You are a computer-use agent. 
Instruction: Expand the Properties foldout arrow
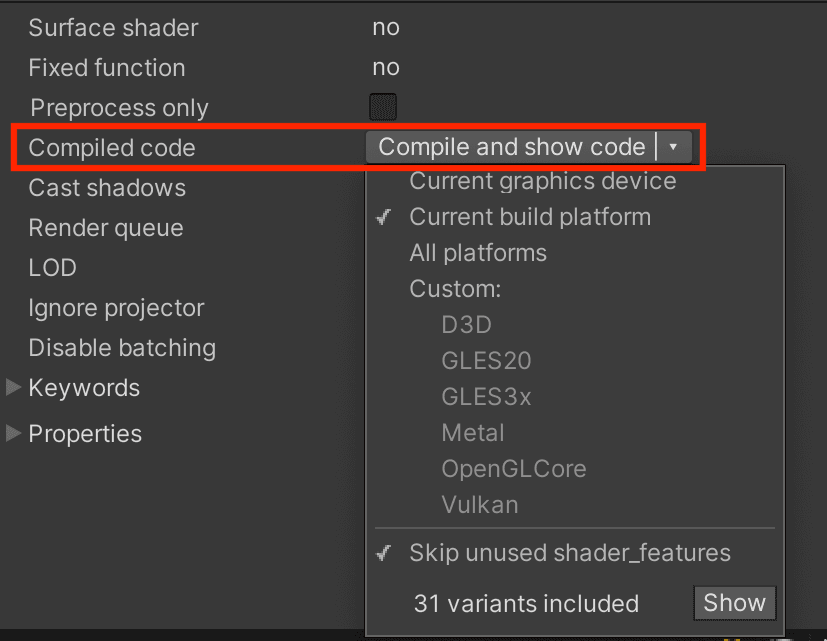[14, 433]
